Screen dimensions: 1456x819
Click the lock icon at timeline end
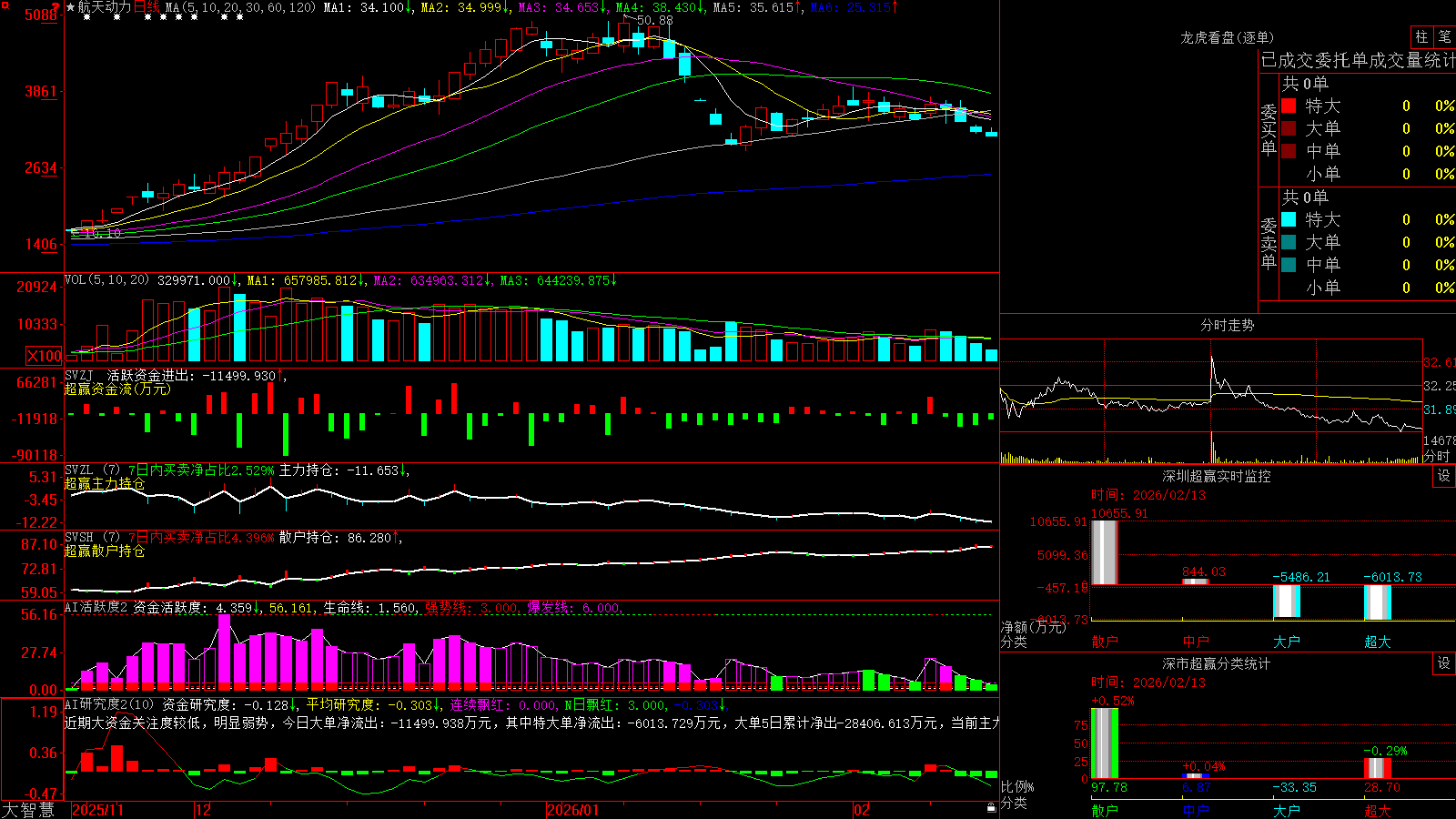(x=991, y=808)
